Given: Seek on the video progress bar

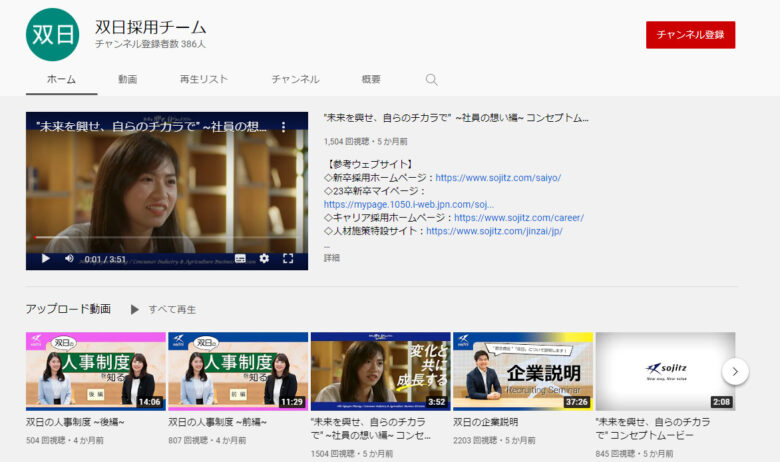Looking at the screenshot, I should (x=167, y=238).
